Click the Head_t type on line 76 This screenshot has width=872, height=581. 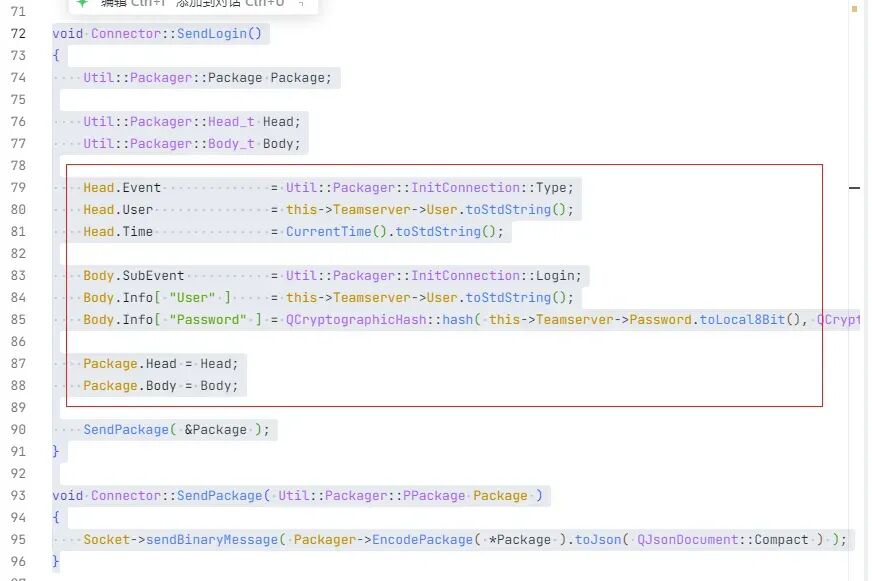(x=231, y=122)
